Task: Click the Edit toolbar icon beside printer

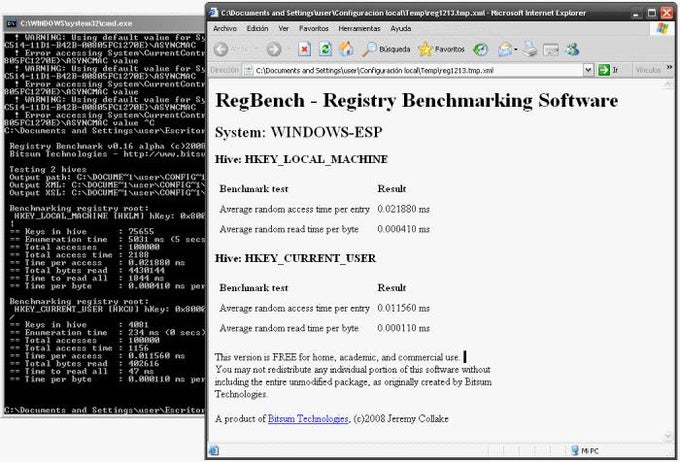Action: [x=551, y=50]
